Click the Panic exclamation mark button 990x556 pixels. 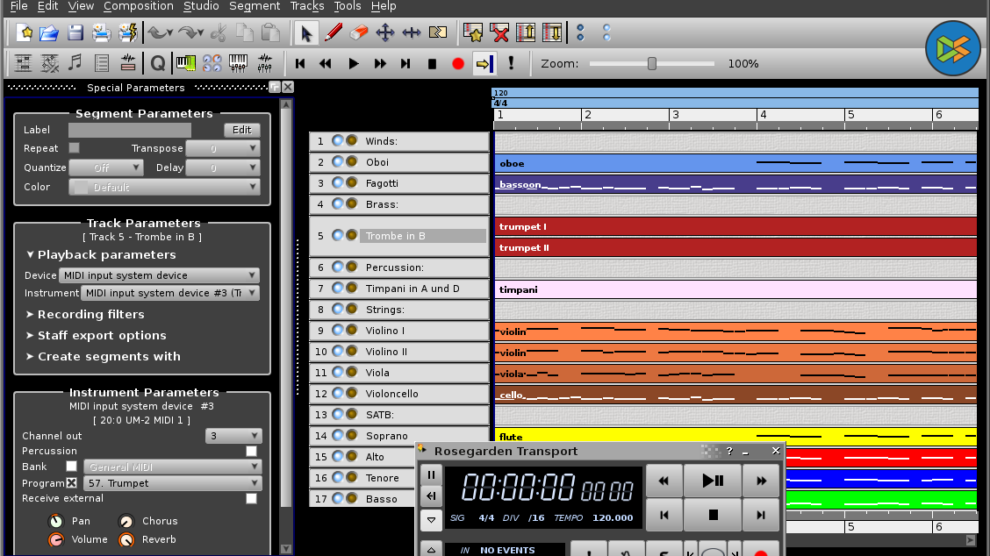pos(511,64)
